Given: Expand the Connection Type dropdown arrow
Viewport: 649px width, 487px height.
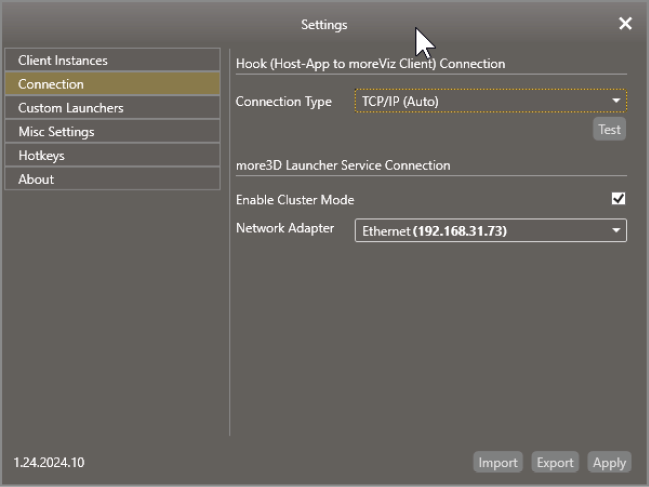Looking at the screenshot, I should (616, 101).
